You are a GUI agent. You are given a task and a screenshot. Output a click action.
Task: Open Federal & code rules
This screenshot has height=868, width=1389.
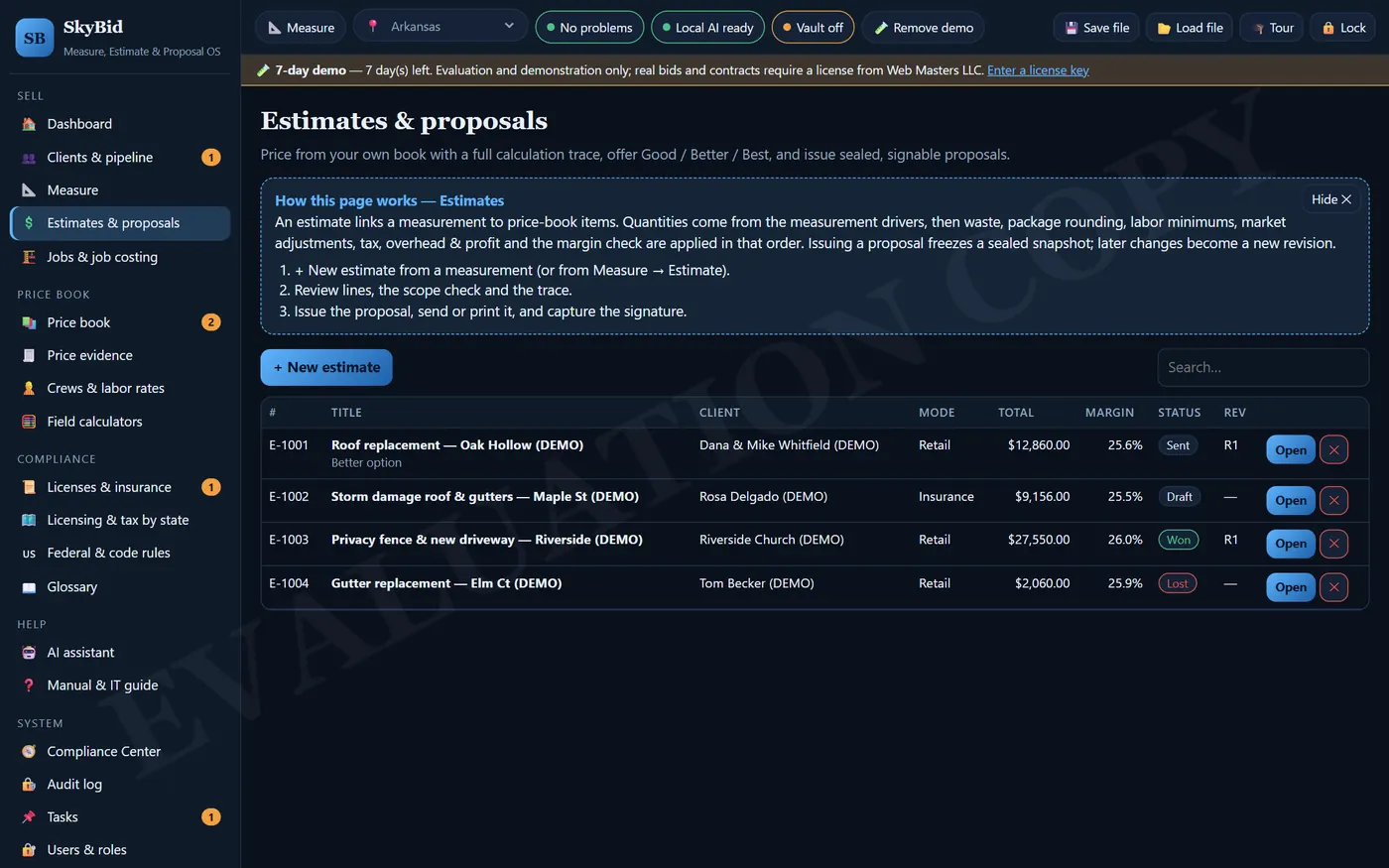[120, 553]
